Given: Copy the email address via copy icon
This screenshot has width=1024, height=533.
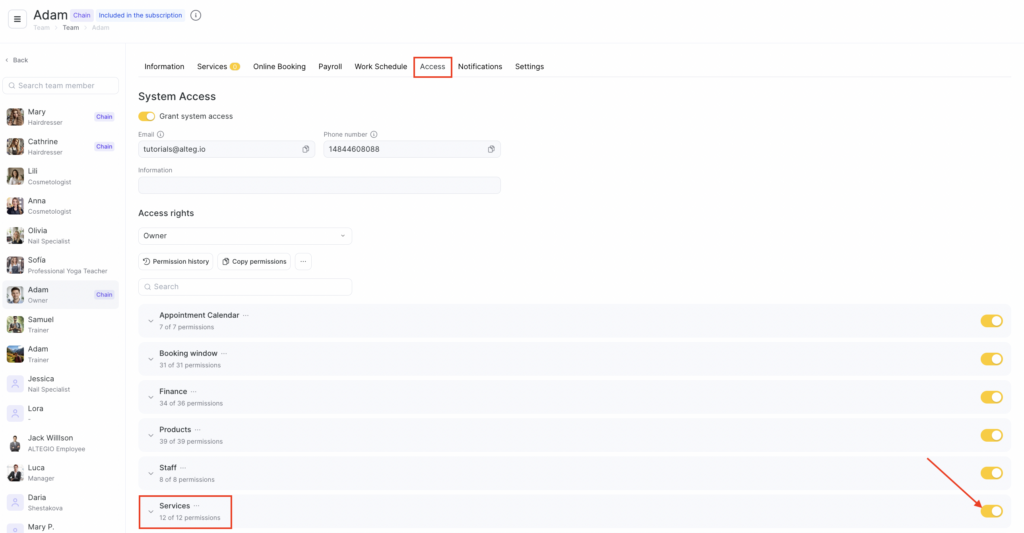Looking at the screenshot, I should pyautogui.click(x=306, y=149).
